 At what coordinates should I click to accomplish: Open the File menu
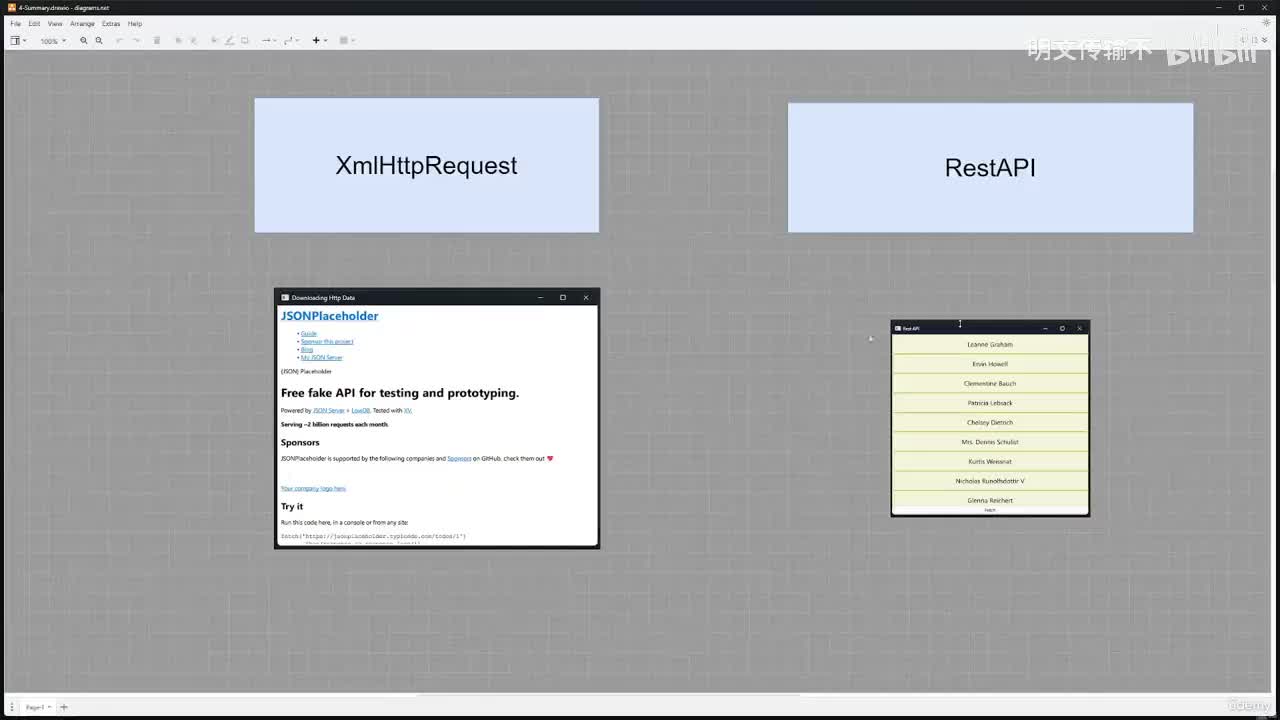15,23
